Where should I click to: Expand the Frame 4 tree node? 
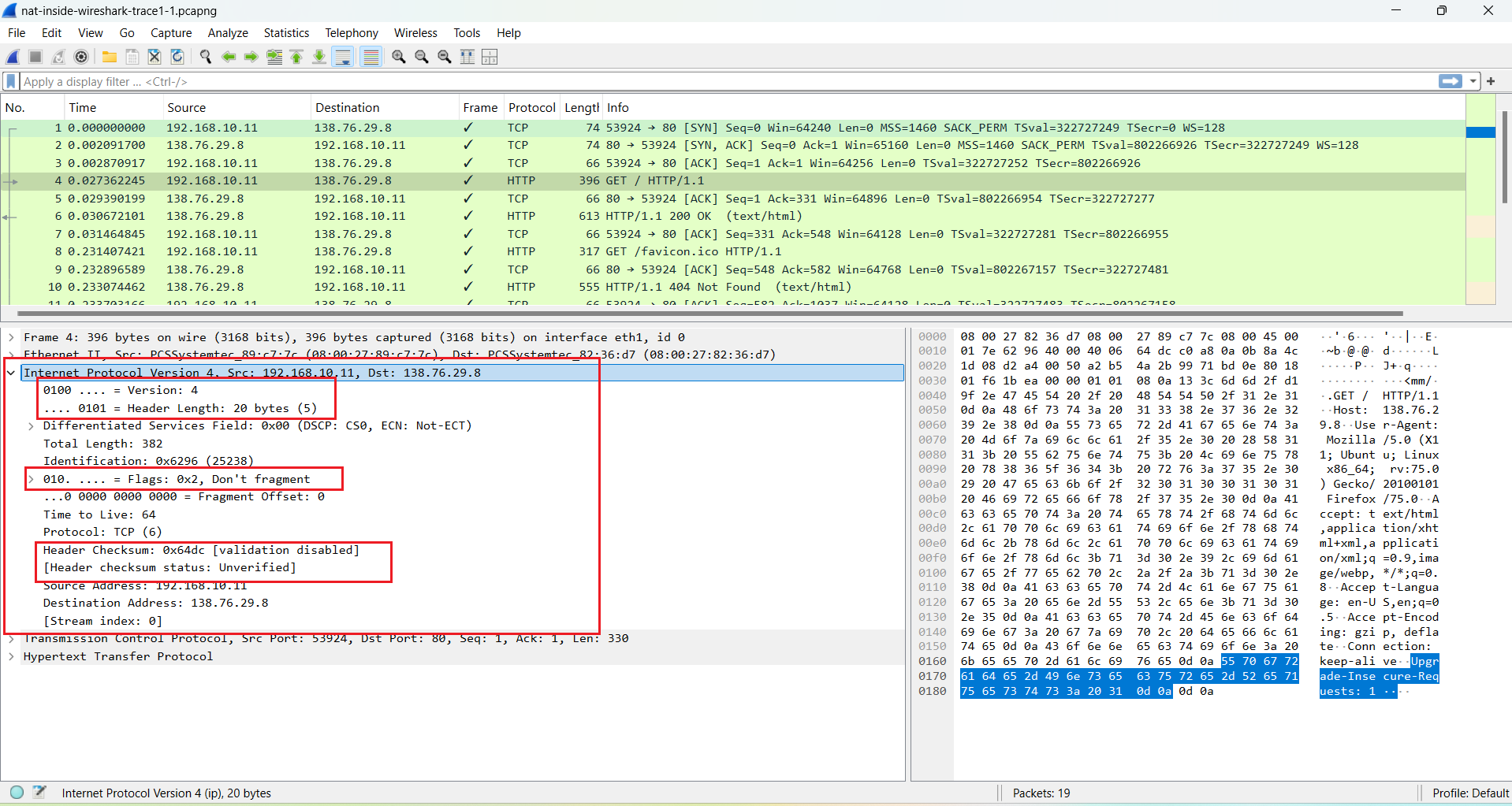click(11, 337)
